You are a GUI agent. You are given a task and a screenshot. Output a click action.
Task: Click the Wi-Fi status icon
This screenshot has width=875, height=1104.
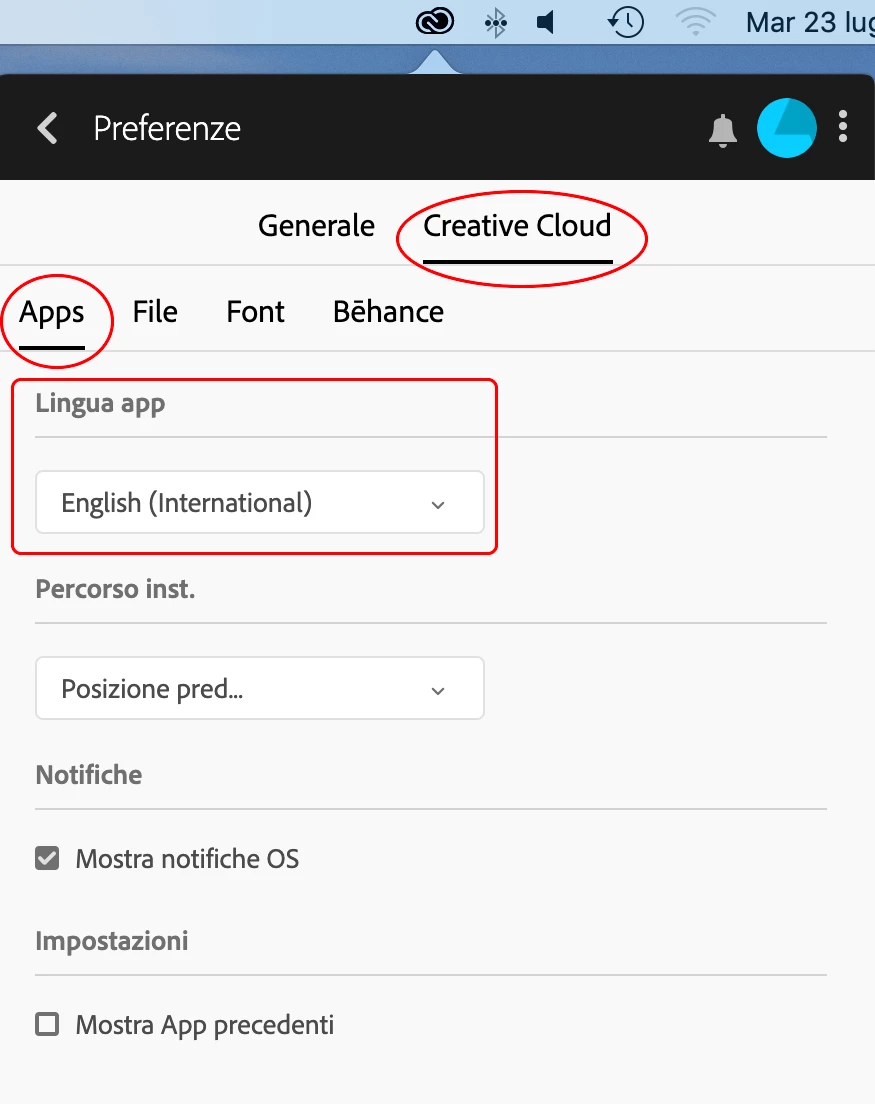click(x=695, y=23)
